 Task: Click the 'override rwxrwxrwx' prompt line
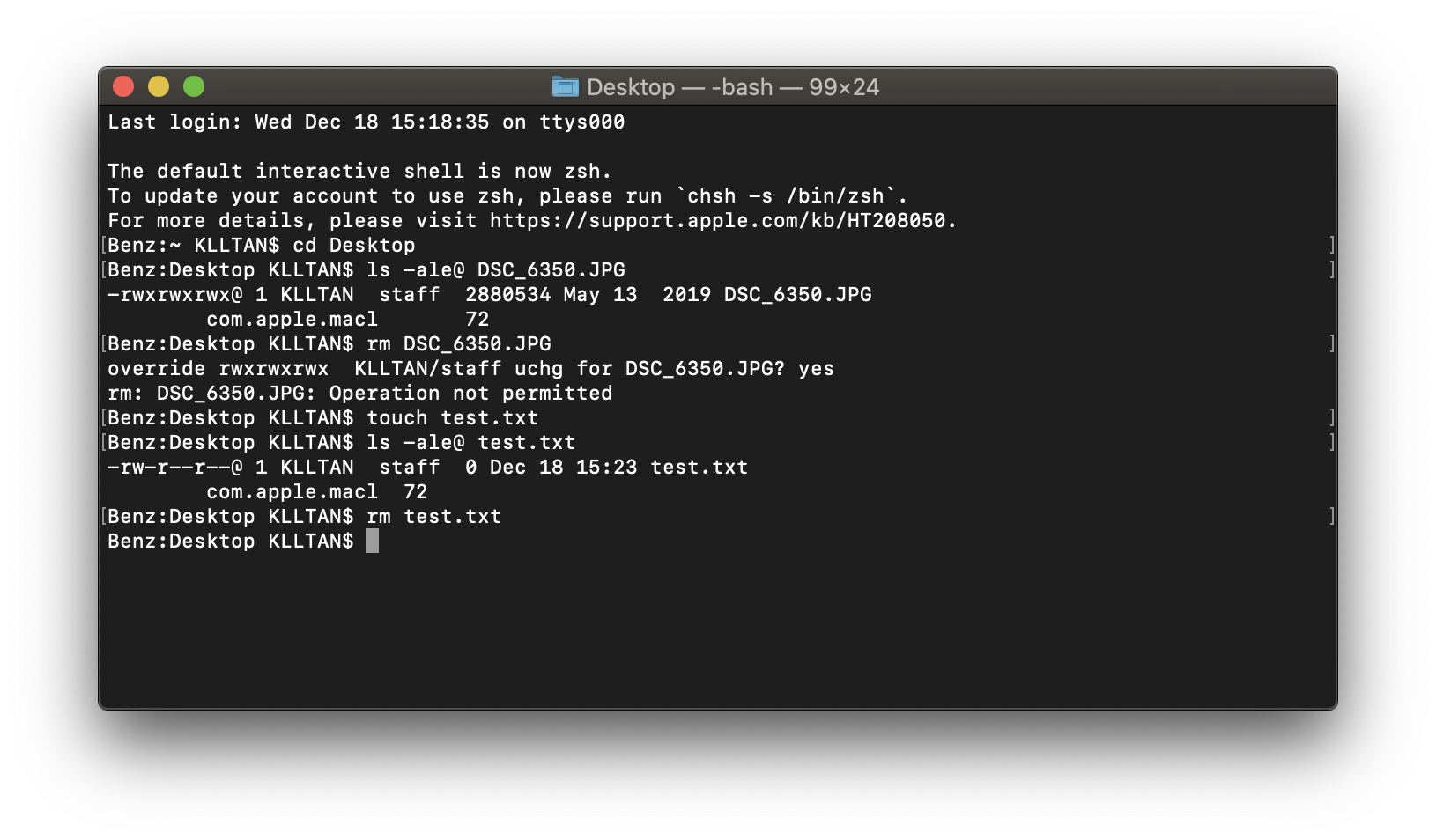pos(218,369)
